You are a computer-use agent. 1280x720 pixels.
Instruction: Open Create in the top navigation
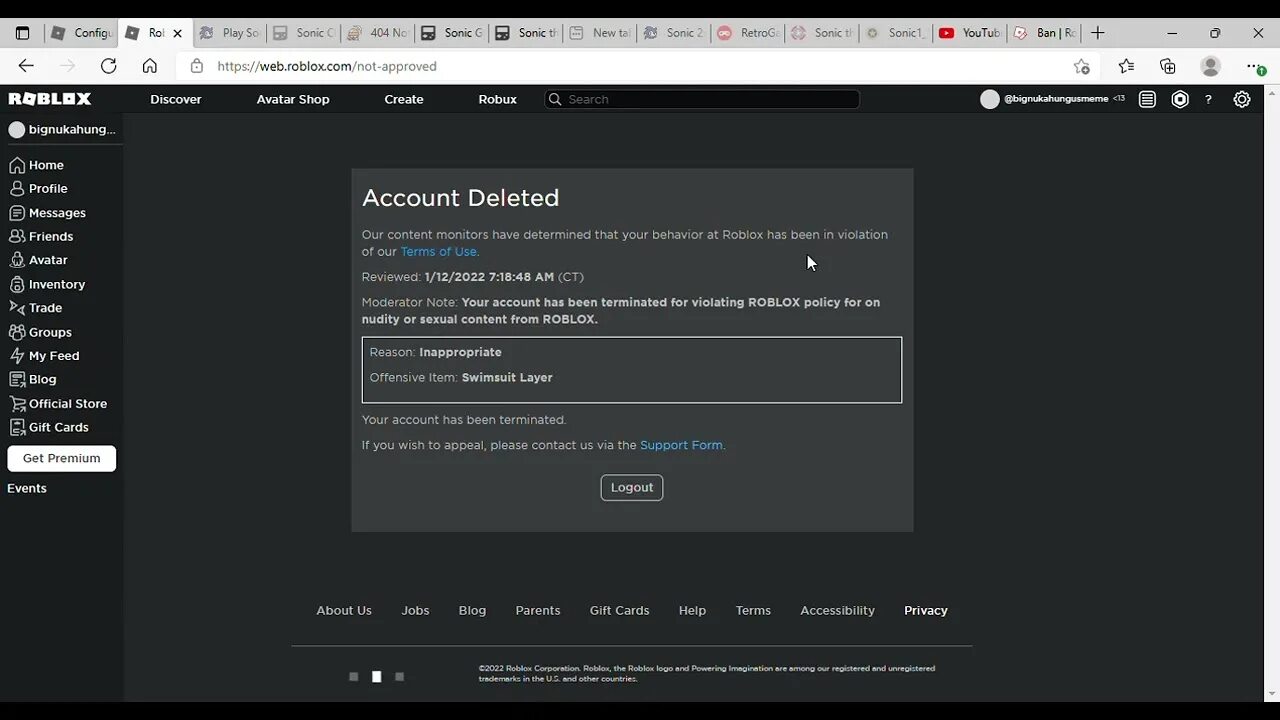click(x=404, y=99)
